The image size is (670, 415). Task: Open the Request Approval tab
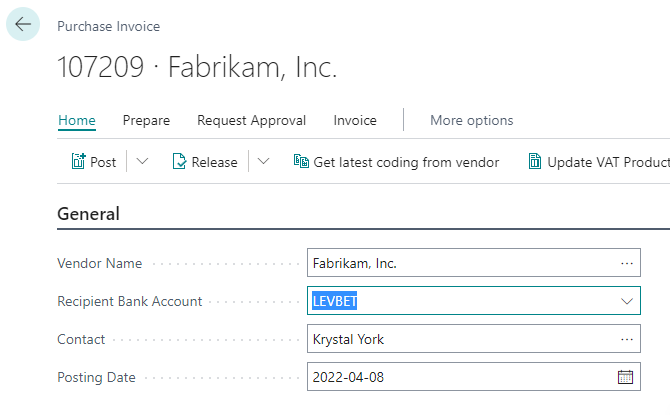[x=252, y=121]
